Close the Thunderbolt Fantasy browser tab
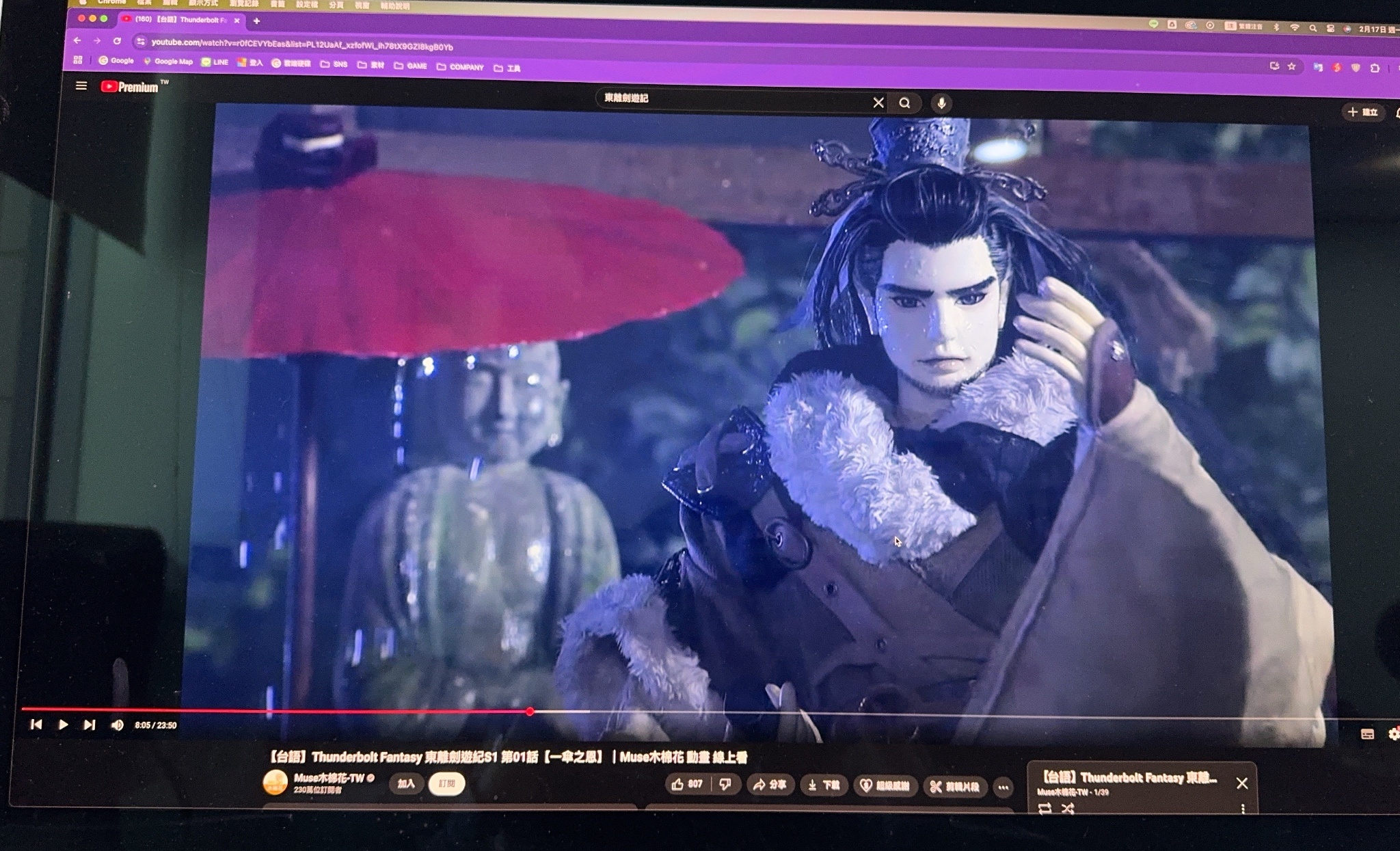 tap(237, 21)
